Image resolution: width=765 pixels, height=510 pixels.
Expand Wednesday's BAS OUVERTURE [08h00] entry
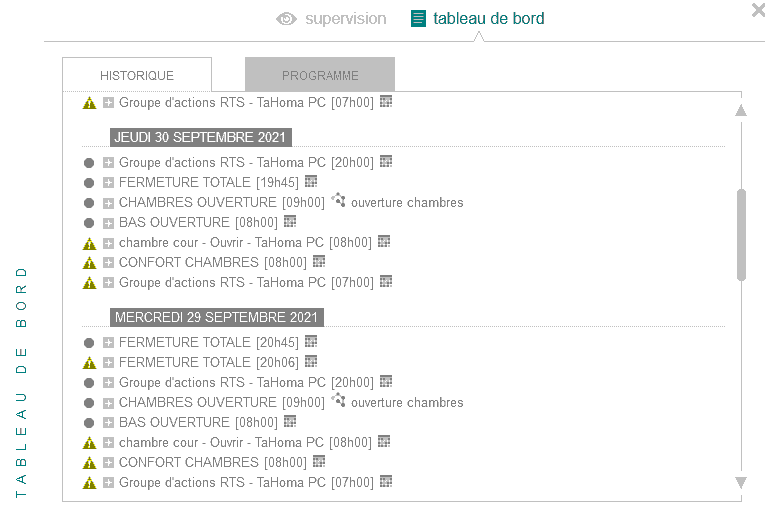(x=108, y=423)
